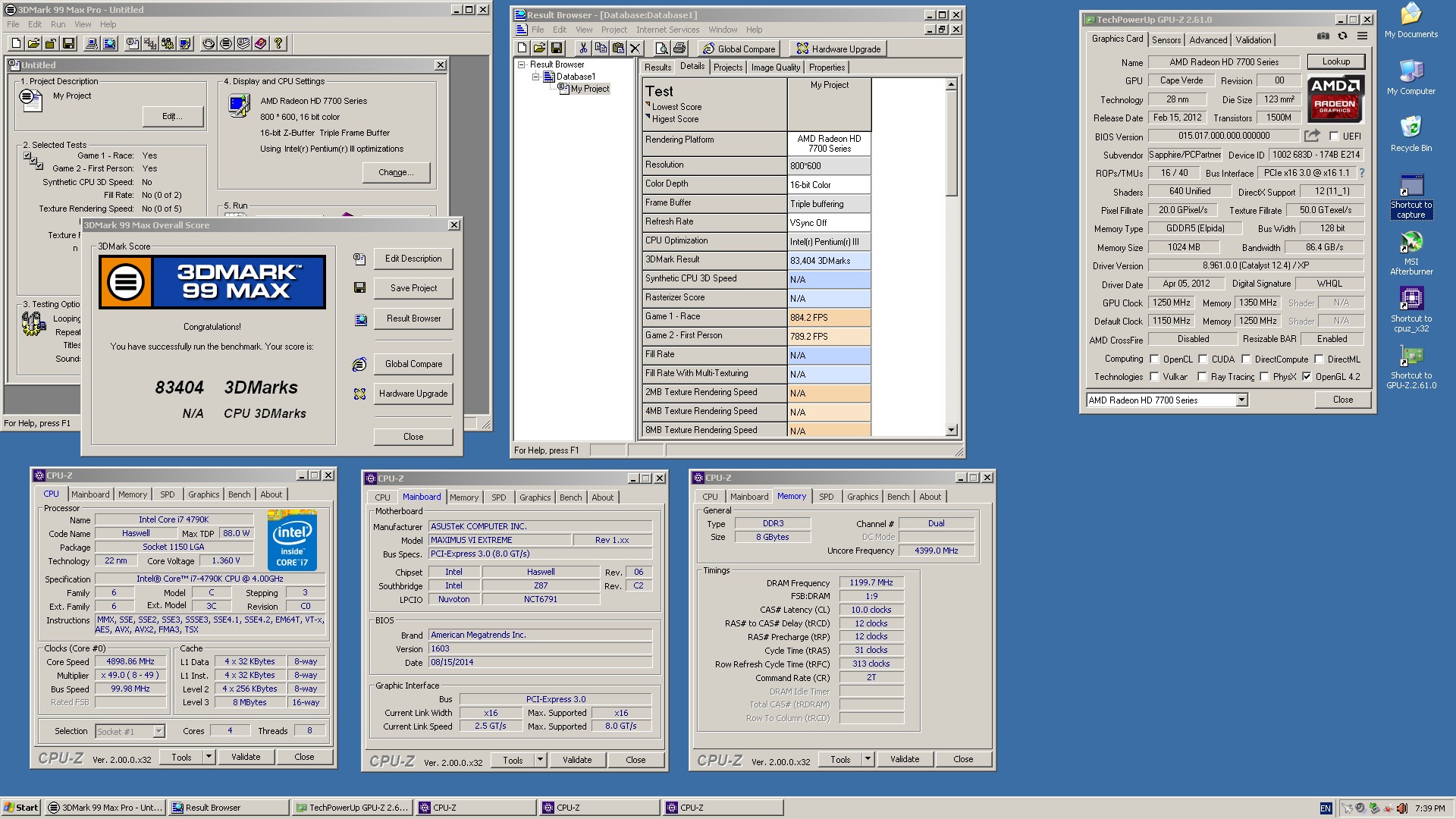The image size is (1456, 819).
Task: Open Internet Services menu in Result Browser
Action: [x=667, y=30]
